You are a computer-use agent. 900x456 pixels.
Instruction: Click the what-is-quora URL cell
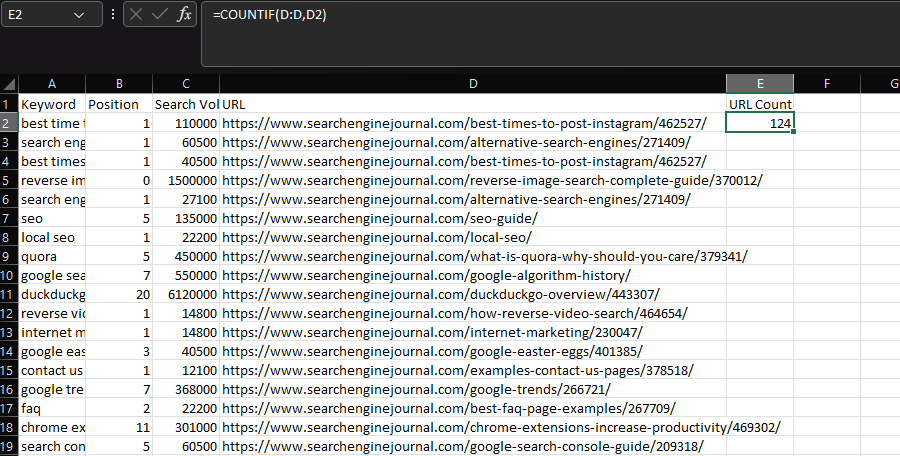[x=473, y=256]
